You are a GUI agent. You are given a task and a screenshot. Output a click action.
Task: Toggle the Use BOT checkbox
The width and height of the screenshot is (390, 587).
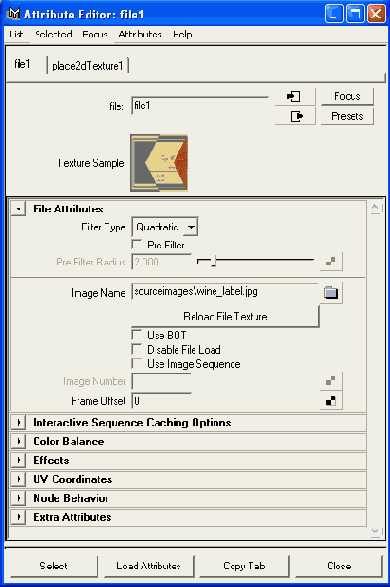click(137, 334)
